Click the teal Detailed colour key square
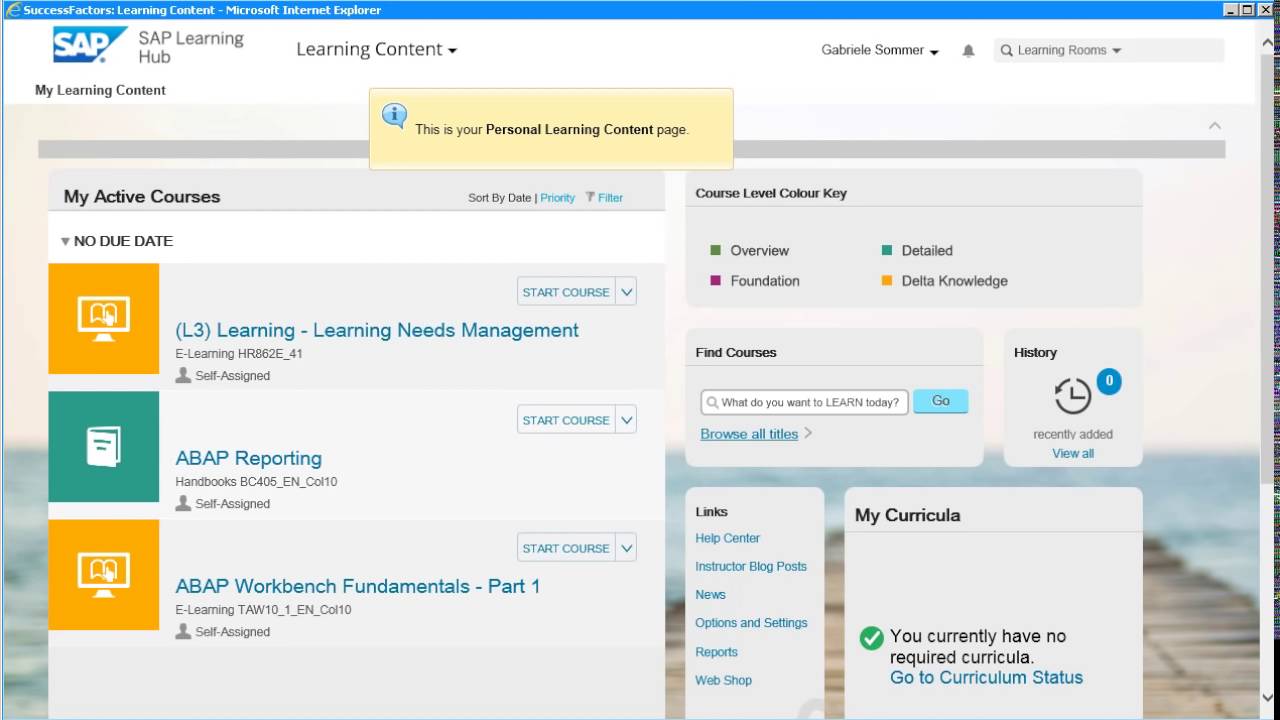Screen dimensions: 1280x720 point(886,250)
